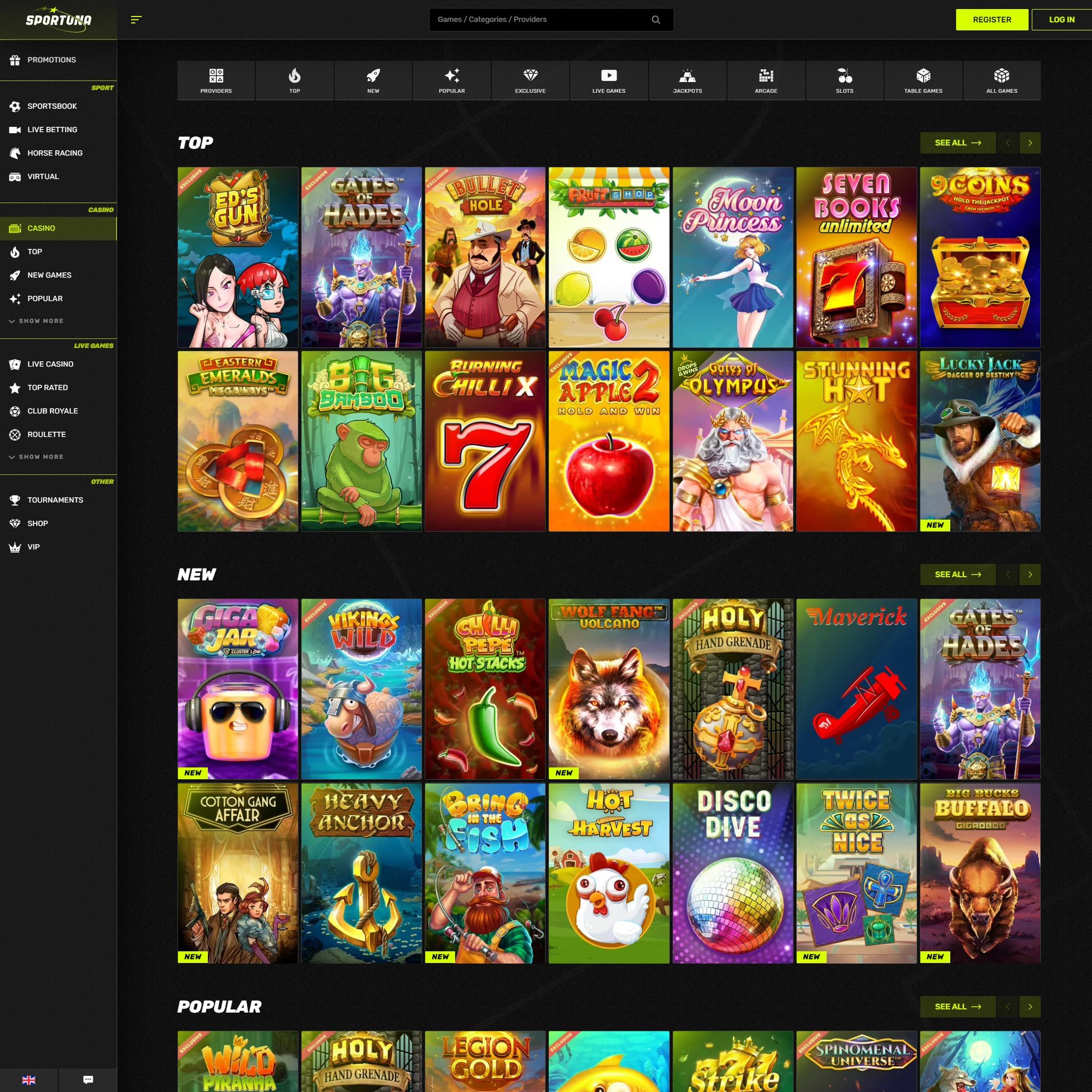
Task: Open 9 Coins game thumbnail
Action: tap(980, 257)
